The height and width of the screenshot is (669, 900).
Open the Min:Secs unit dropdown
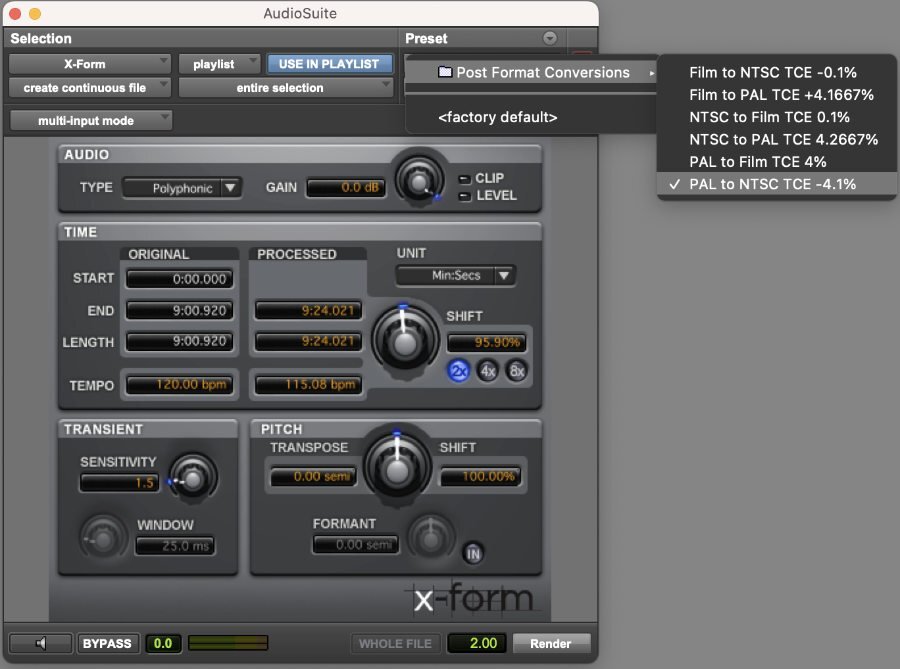pyautogui.click(x=456, y=275)
